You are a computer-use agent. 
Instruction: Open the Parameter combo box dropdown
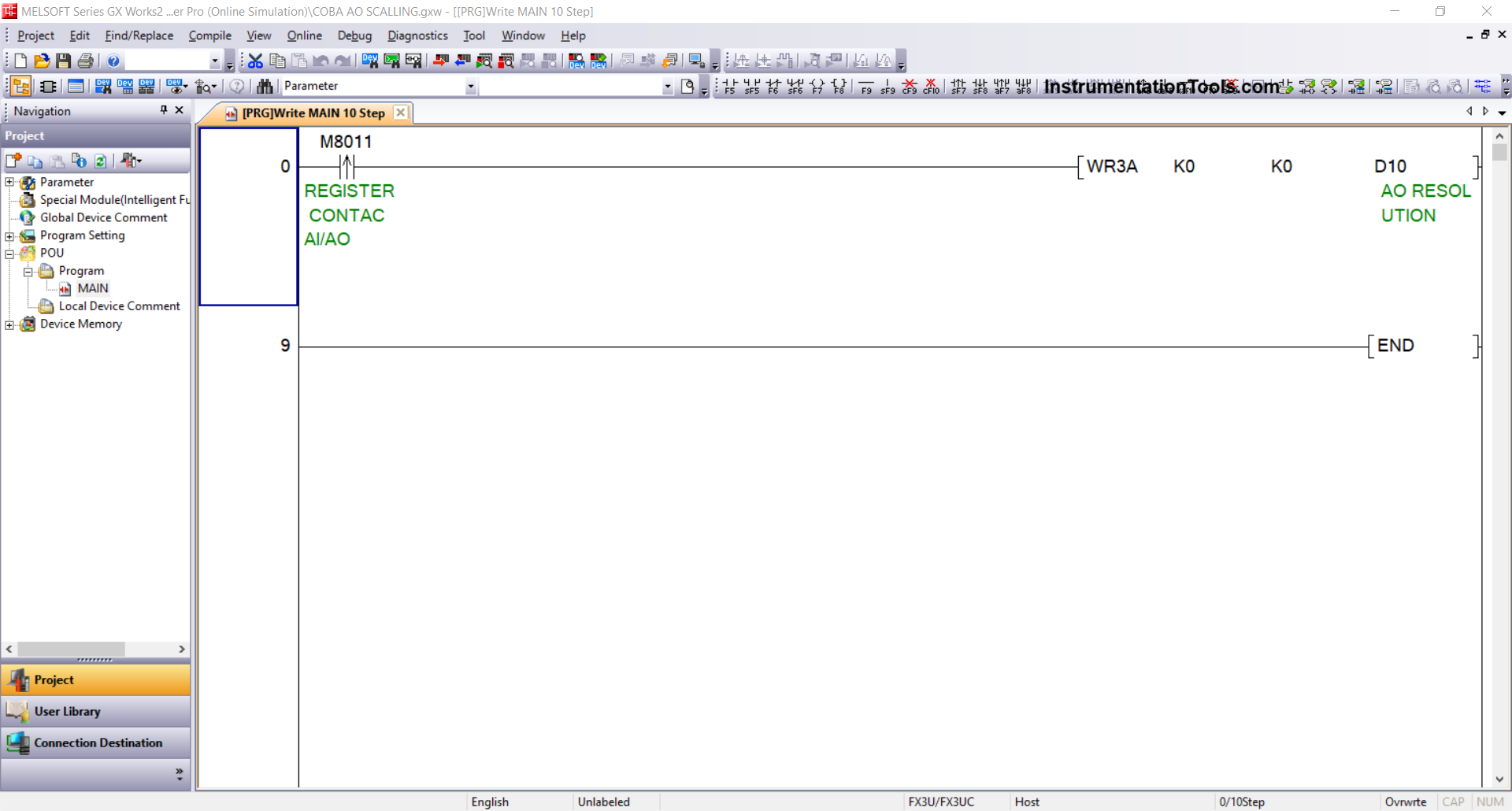click(x=471, y=87)
